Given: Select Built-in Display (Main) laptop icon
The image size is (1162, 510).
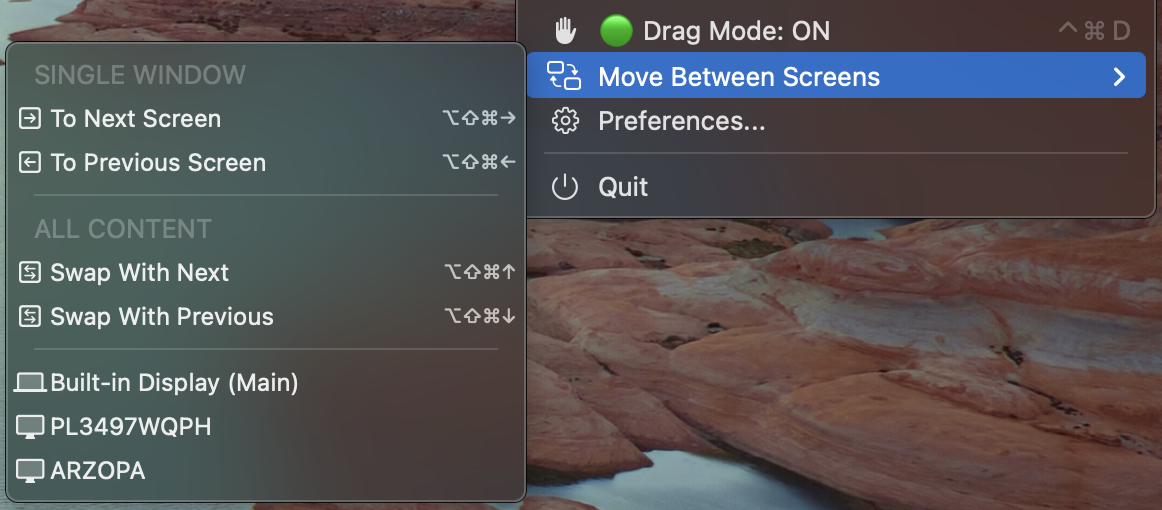Looking at the screenshot, I should 31,383.
